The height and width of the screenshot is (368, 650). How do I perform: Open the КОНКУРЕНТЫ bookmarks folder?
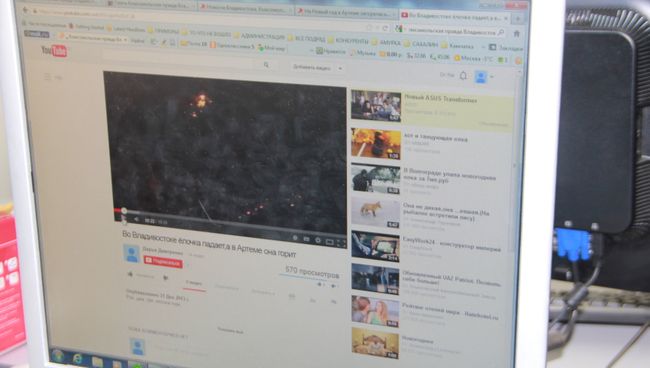tap(348, 41)
